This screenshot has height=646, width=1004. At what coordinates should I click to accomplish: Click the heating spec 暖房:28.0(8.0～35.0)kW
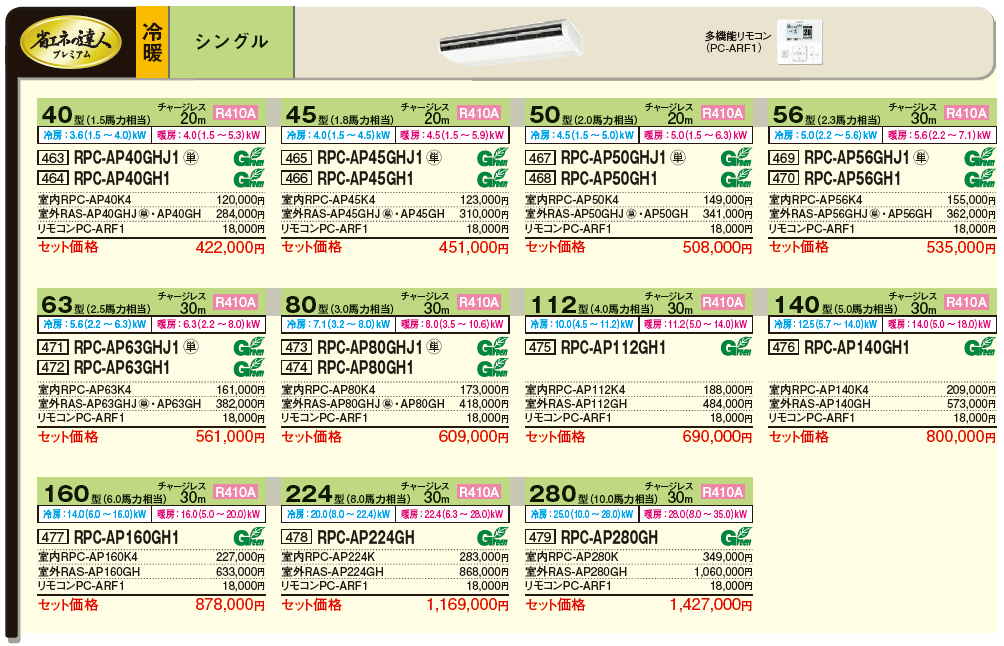click(695, 514)
